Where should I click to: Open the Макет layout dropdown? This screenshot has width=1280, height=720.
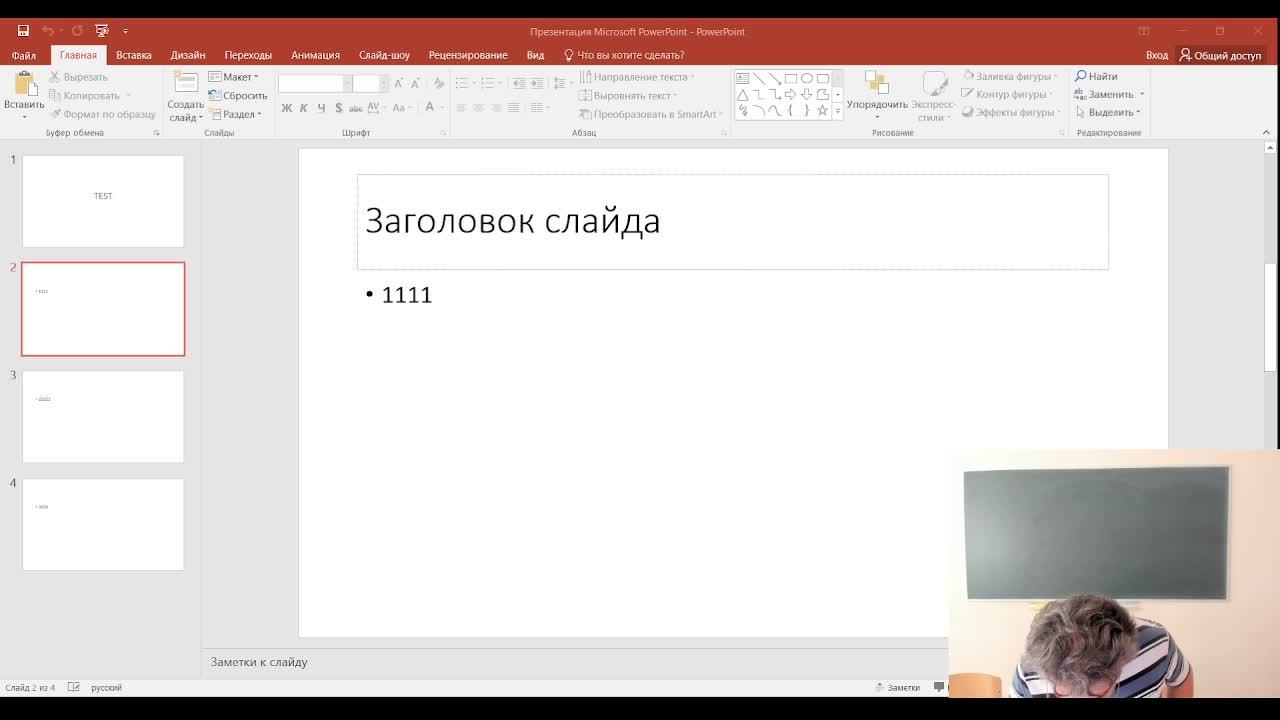pos(233,77)
